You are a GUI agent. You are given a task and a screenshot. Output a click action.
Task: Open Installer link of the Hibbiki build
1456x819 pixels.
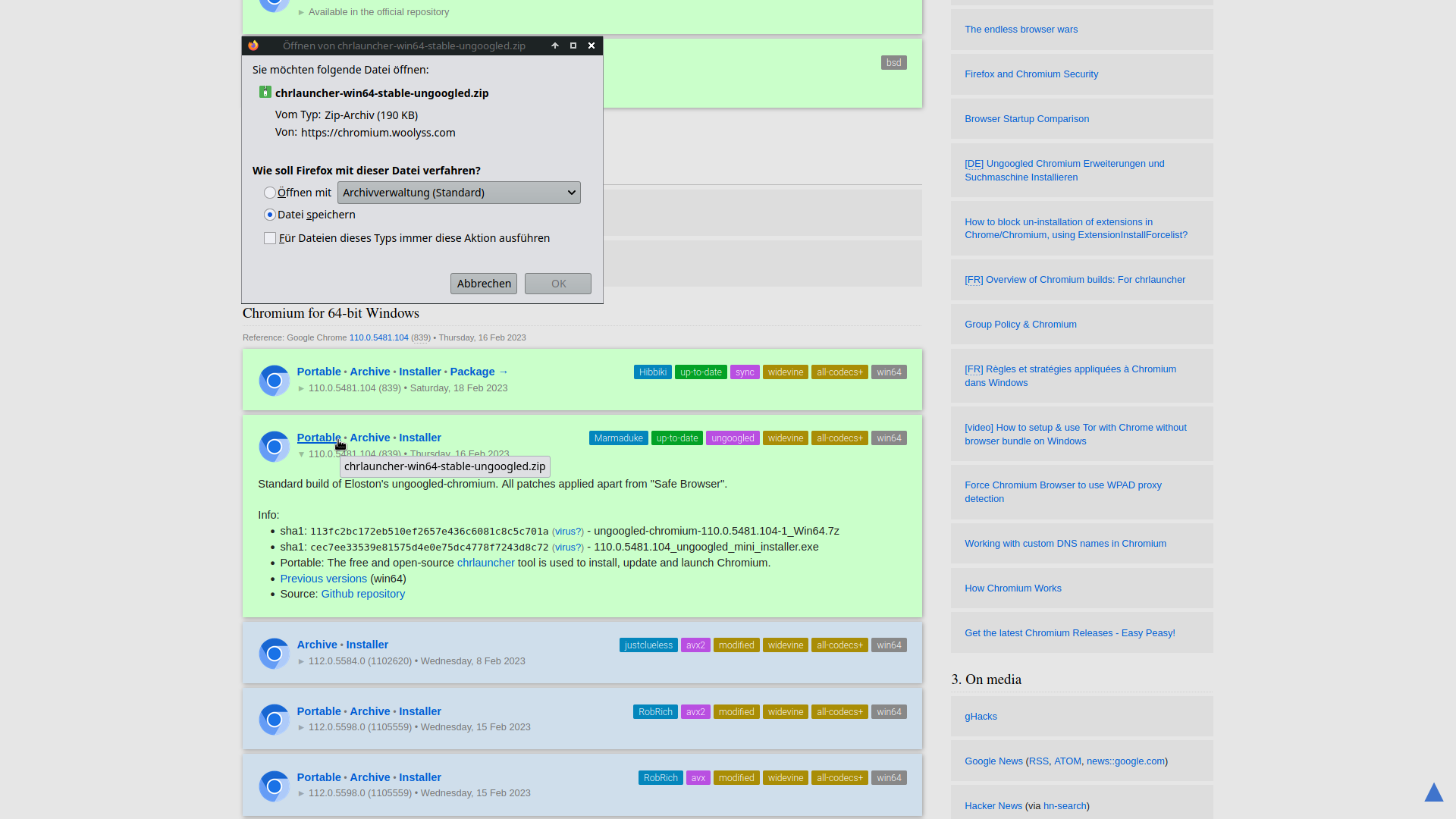(420, 372)
